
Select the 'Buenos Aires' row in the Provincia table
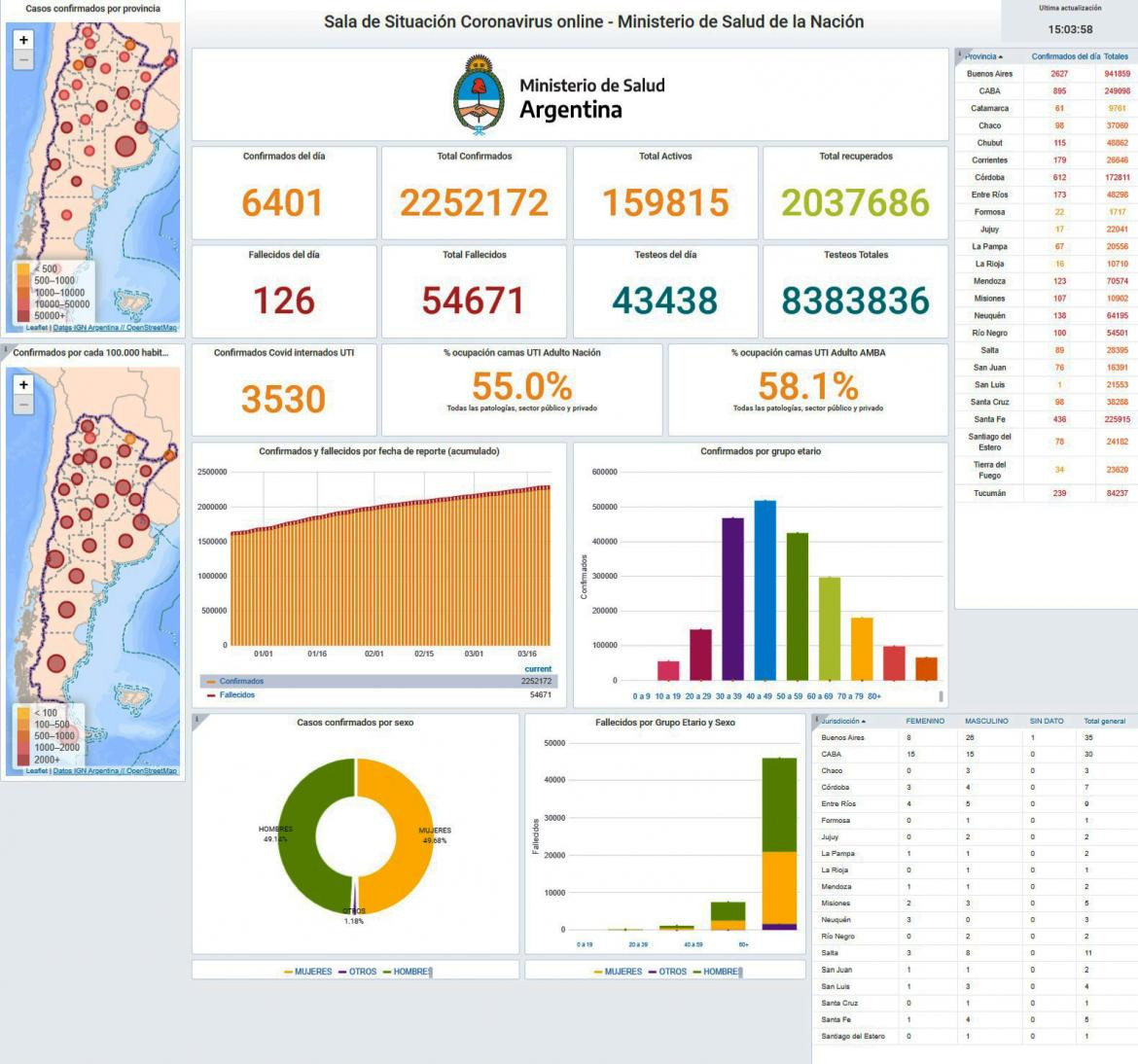(x=1045, y=73)
